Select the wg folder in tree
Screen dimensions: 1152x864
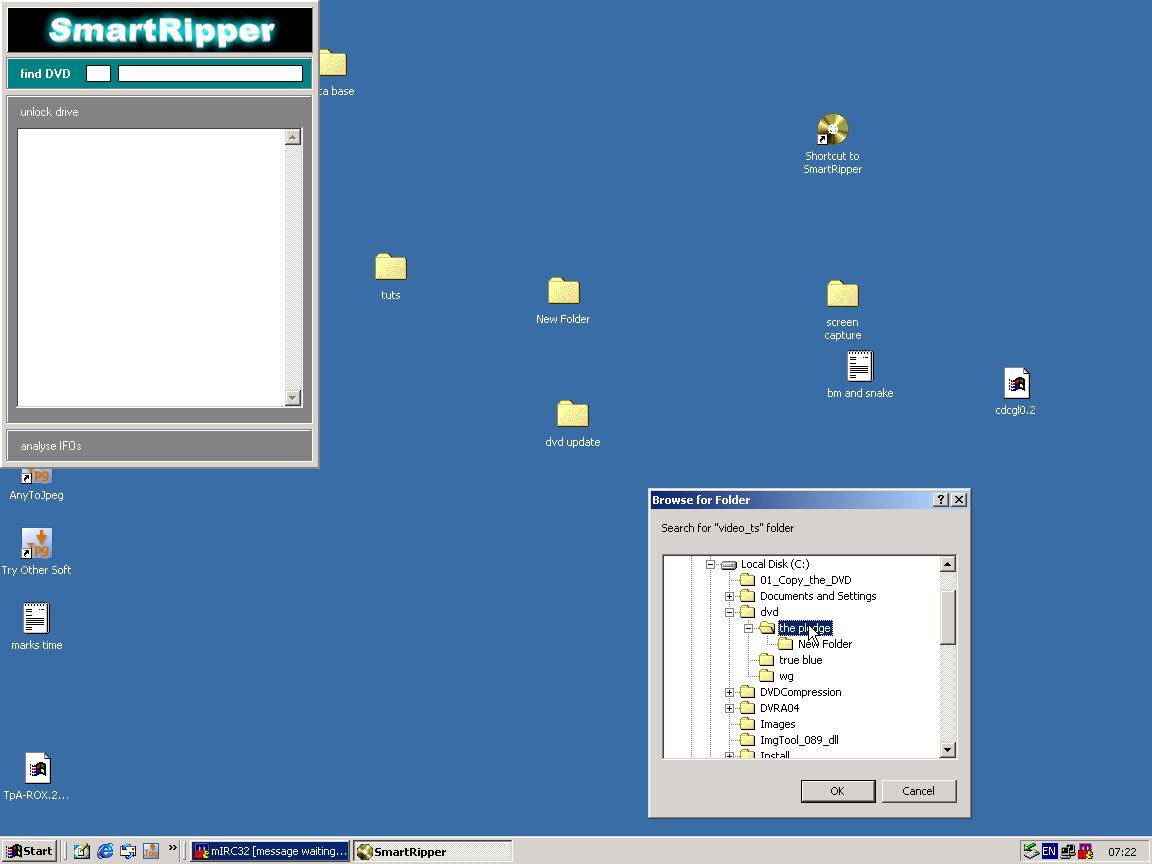pyautogui.click(x=786, y=676)
